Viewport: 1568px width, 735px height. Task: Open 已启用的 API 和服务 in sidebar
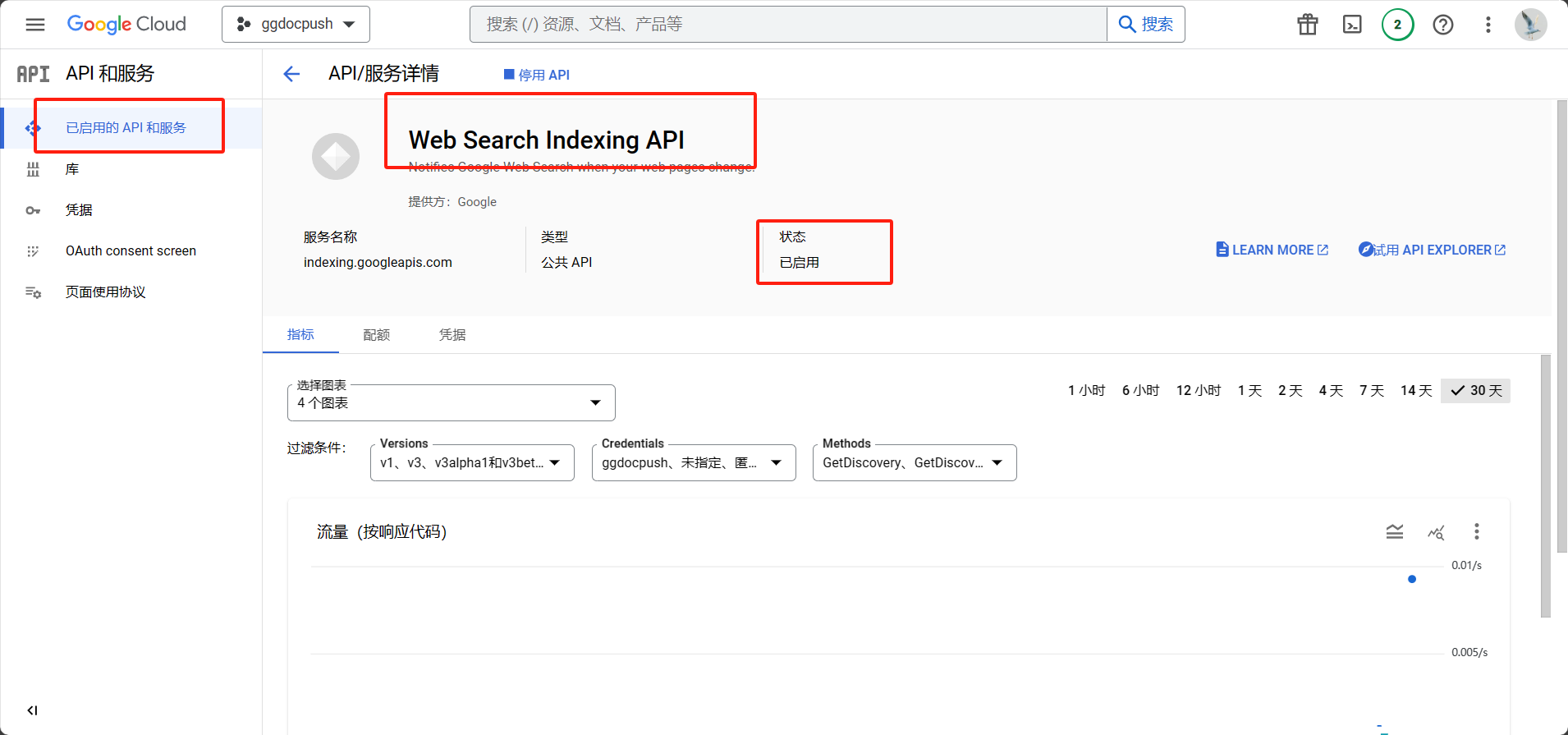point(131,128)
